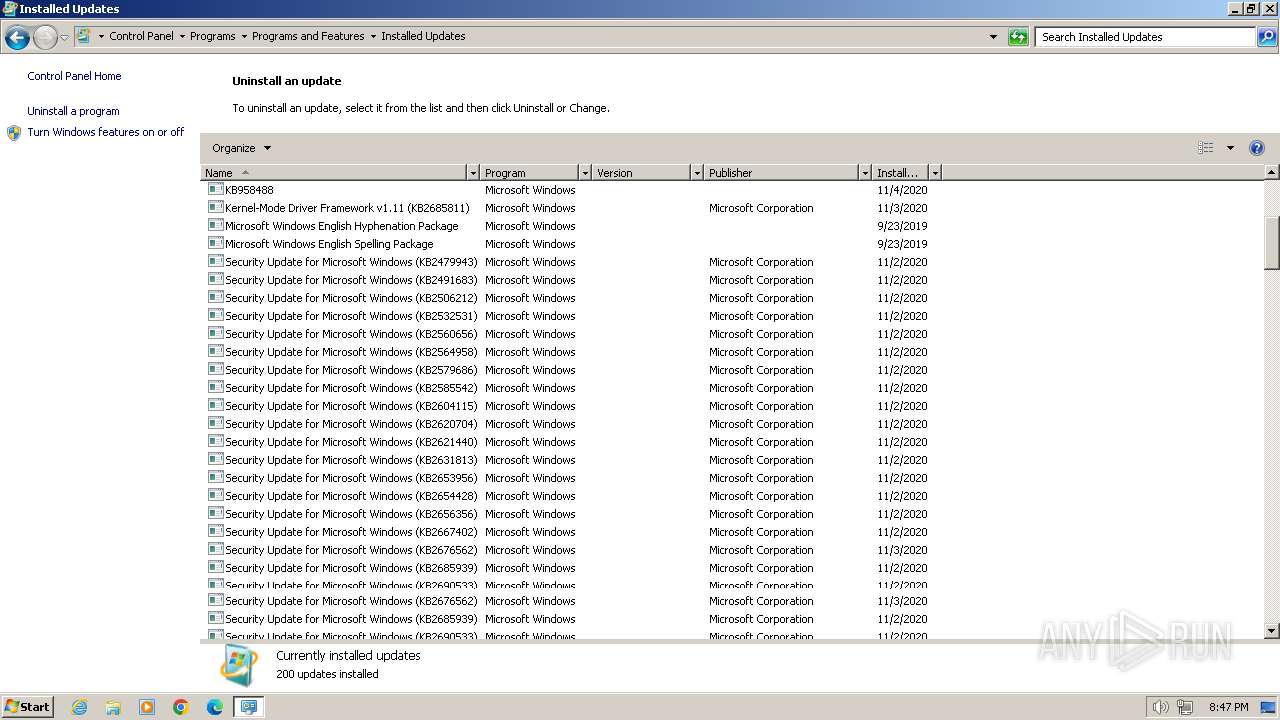
Task: Click icon beside Security Update KB2585542
Action: [x=215, y=387]
